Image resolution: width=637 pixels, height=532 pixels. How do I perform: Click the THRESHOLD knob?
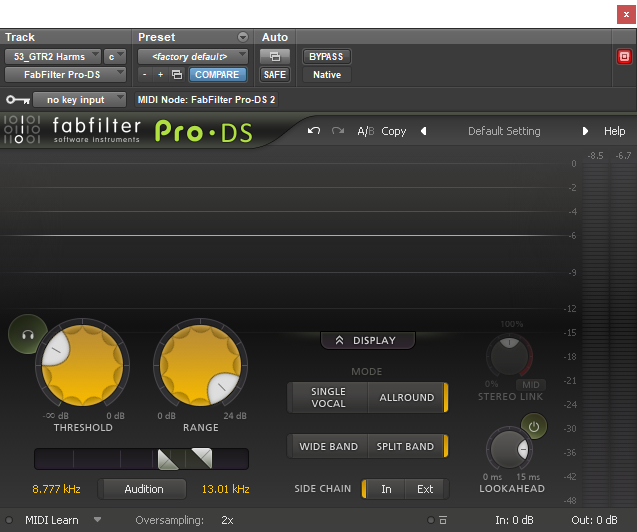point(82,365)
